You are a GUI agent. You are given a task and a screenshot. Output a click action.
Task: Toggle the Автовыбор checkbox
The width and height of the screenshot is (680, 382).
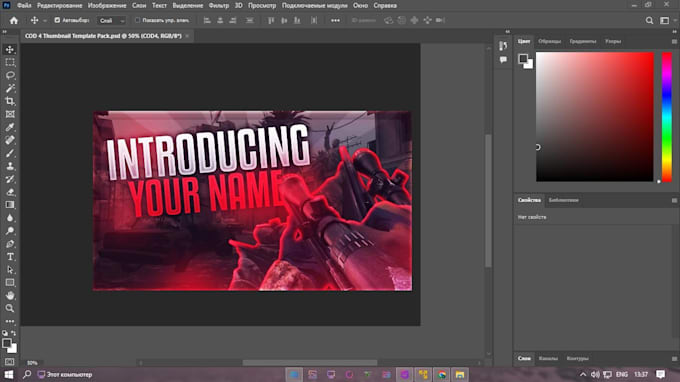[x=57, y=20]
